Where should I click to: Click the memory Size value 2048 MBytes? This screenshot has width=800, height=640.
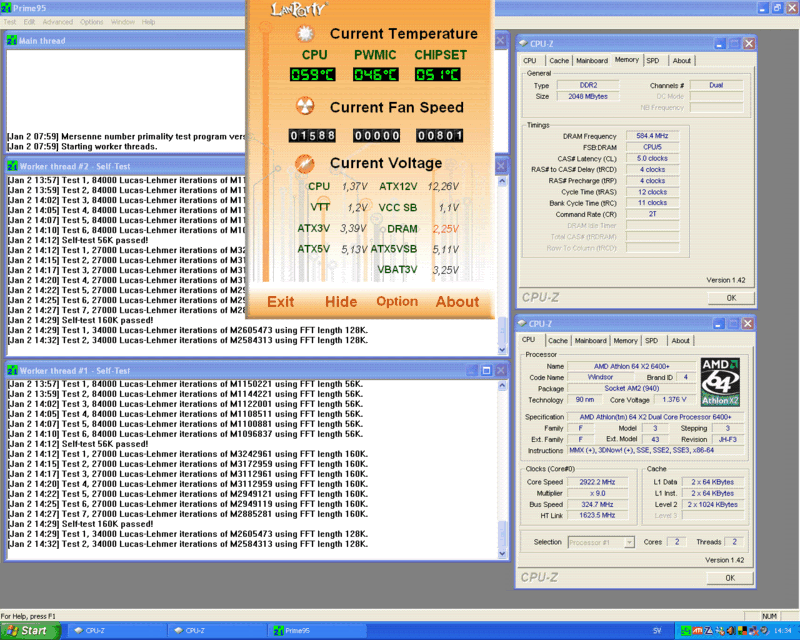click(588, 96)
